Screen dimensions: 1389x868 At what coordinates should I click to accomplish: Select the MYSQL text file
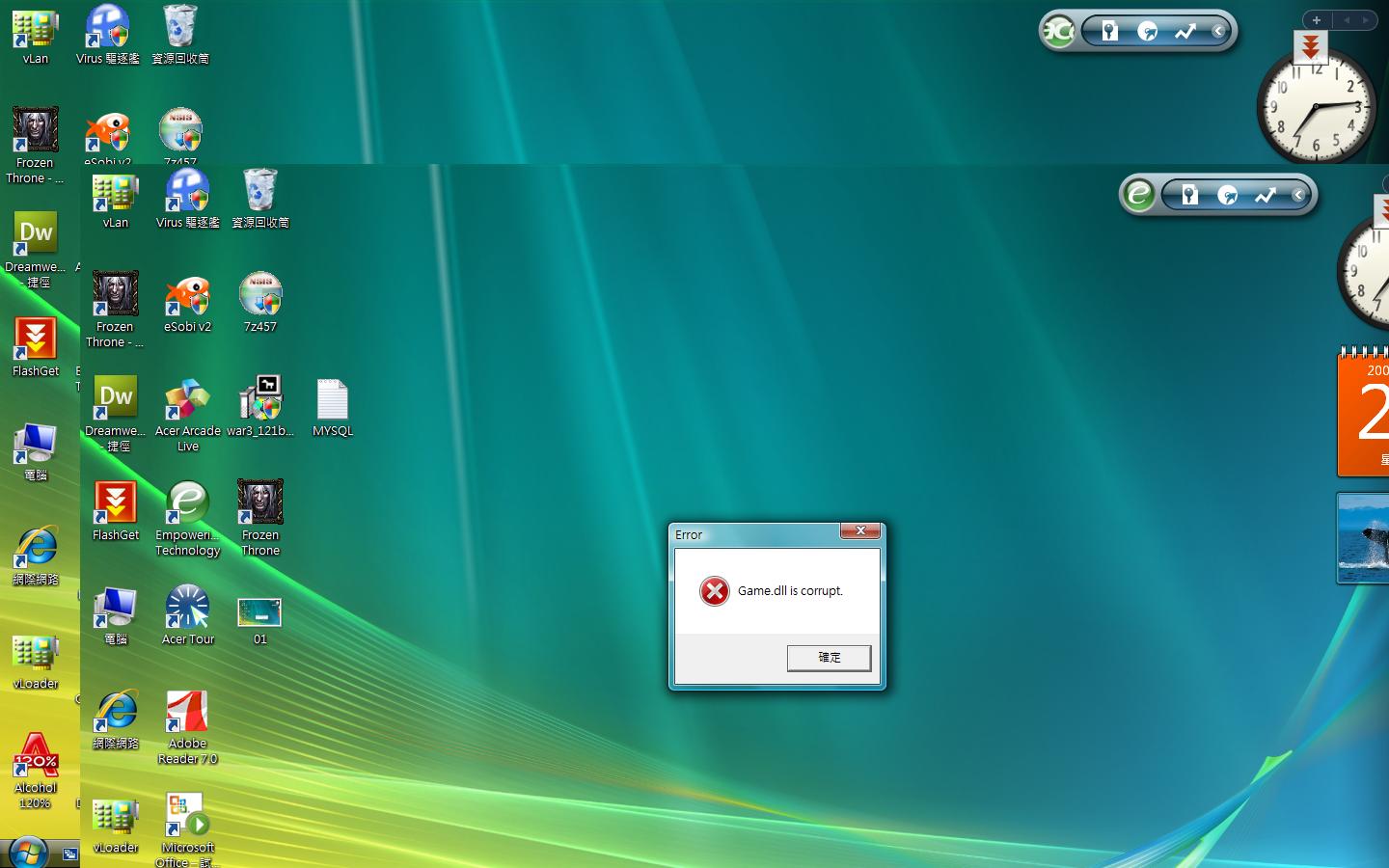pos(332,401)
